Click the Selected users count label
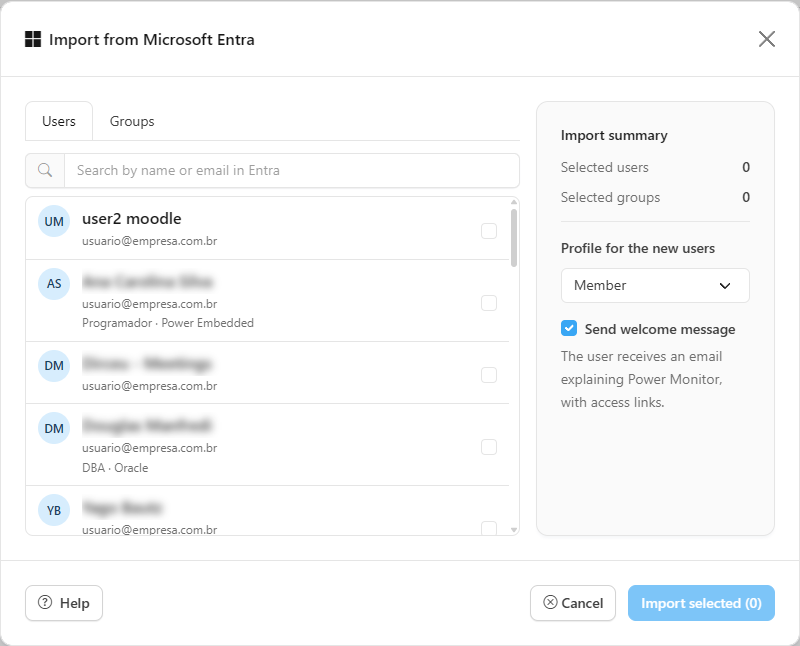This screenshot has width=800, height=646. (x=605, y=167)
